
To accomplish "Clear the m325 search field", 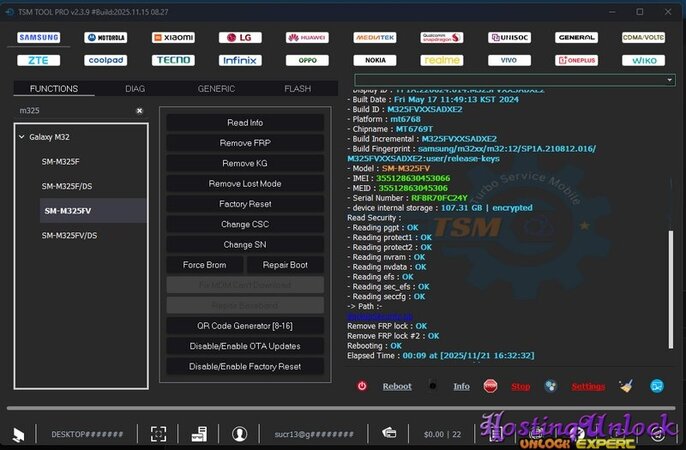I will tap(139, 110).
